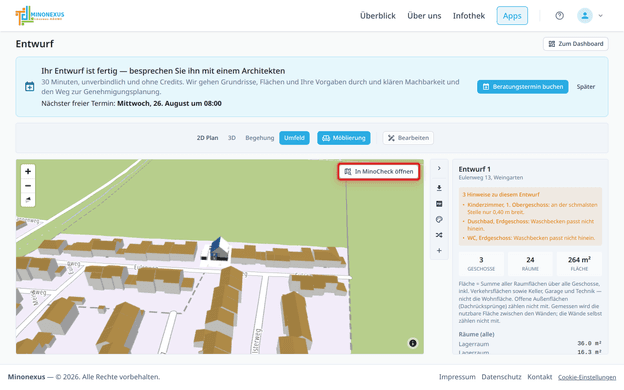Click the 264 m² Fläche stat card
Viewport: 624px width, 390px height.
pyautogui.click(x=579, y=264)
